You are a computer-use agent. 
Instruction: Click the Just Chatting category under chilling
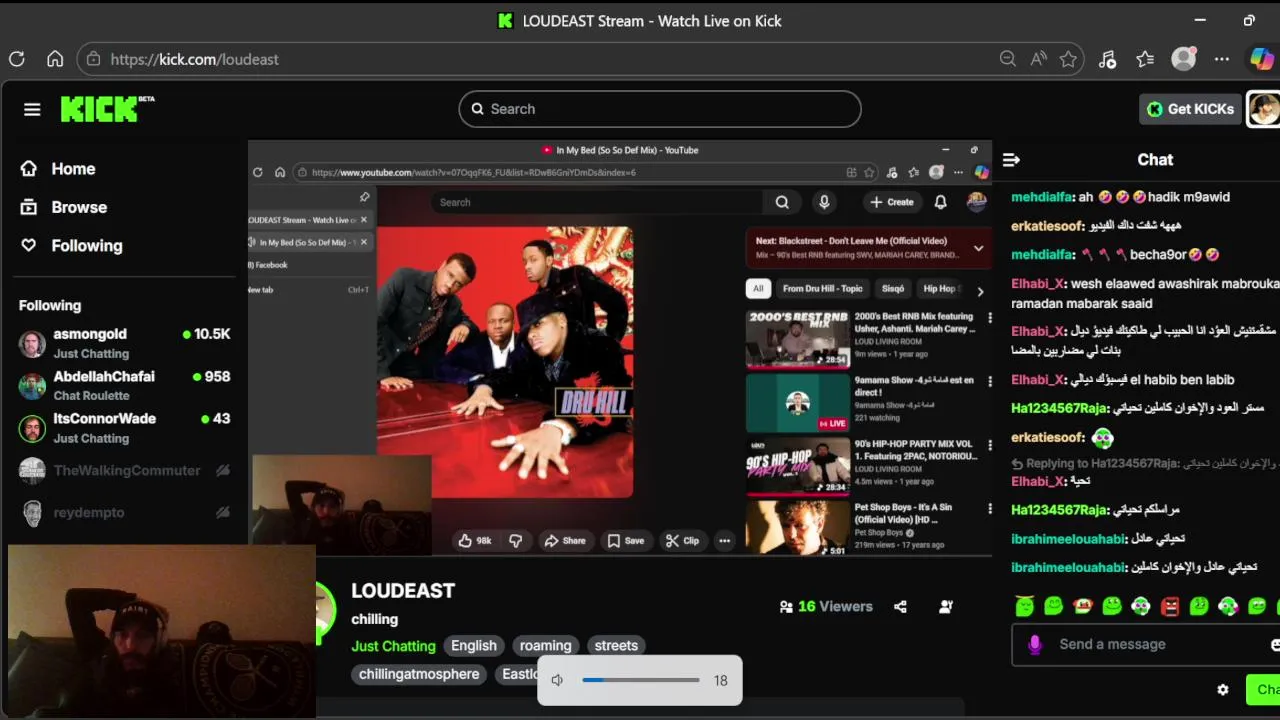point(393,646)
